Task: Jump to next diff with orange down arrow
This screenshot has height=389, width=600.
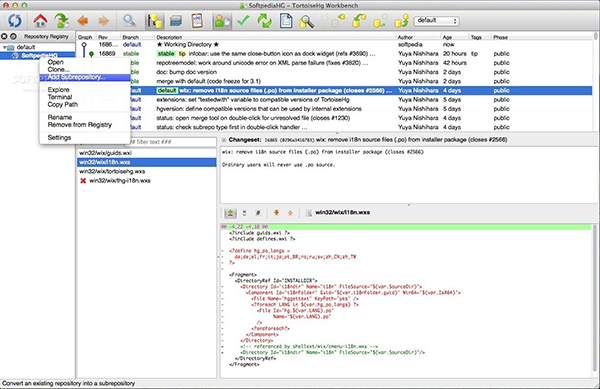Action: pos(276,213)
